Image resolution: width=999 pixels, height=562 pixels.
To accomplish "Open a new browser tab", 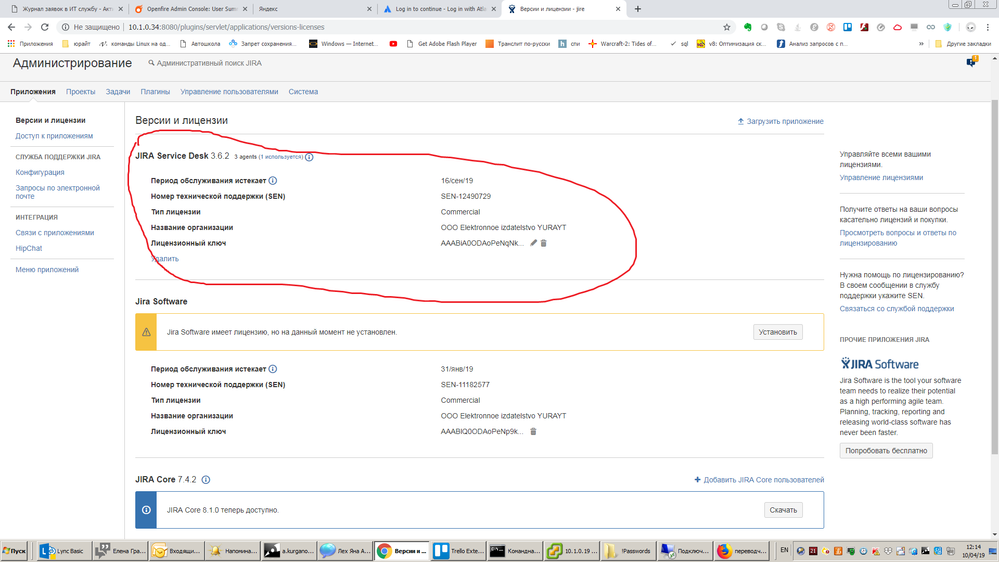I will click(638, 9).
